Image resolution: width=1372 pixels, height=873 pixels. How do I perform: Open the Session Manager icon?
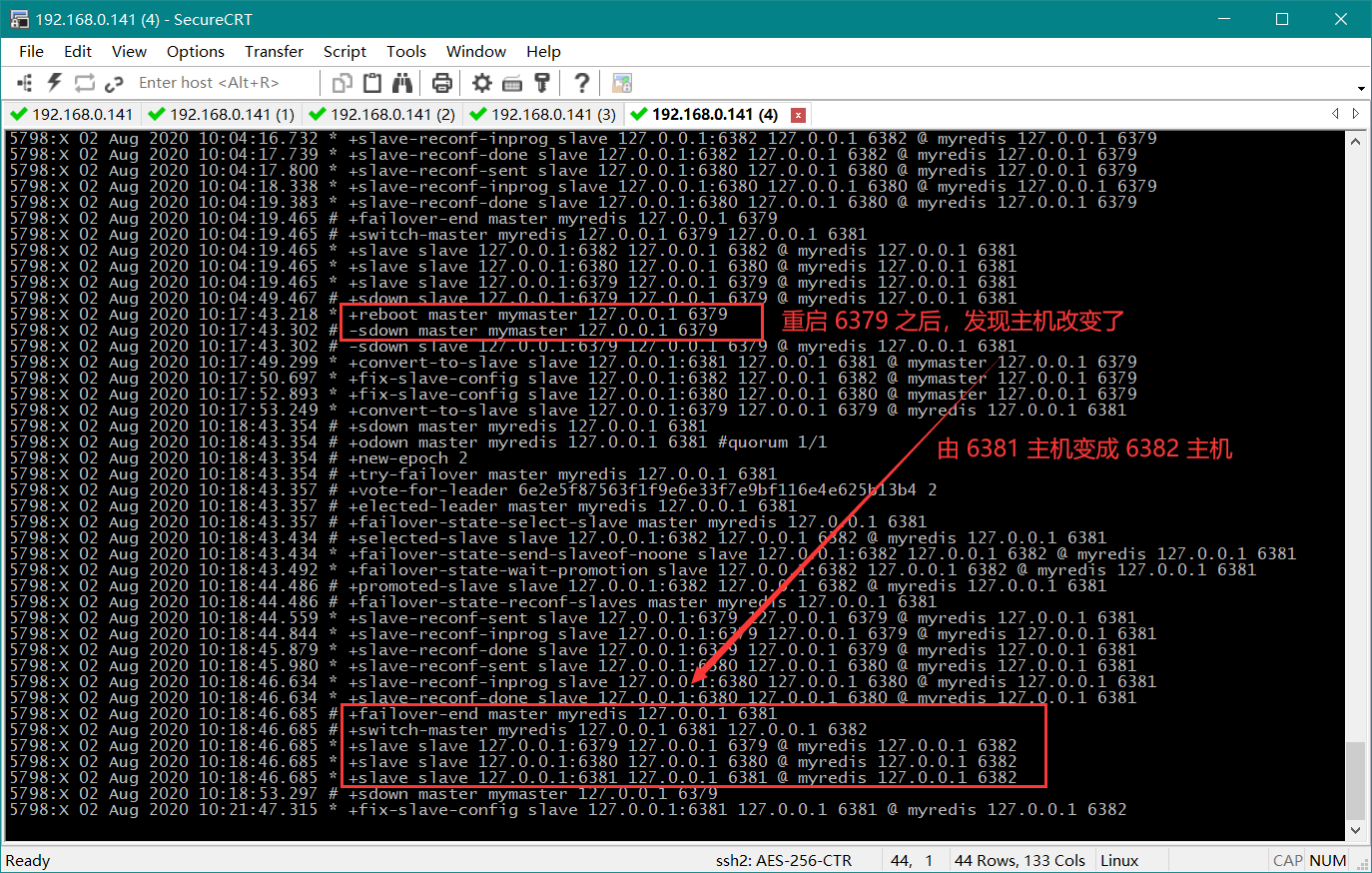click(x=25, y=83)
